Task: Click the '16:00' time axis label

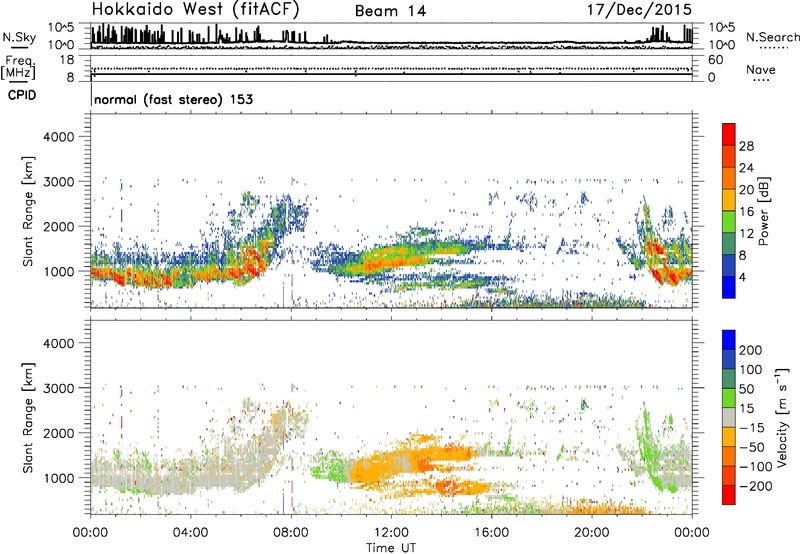Action: coord(491,533)
